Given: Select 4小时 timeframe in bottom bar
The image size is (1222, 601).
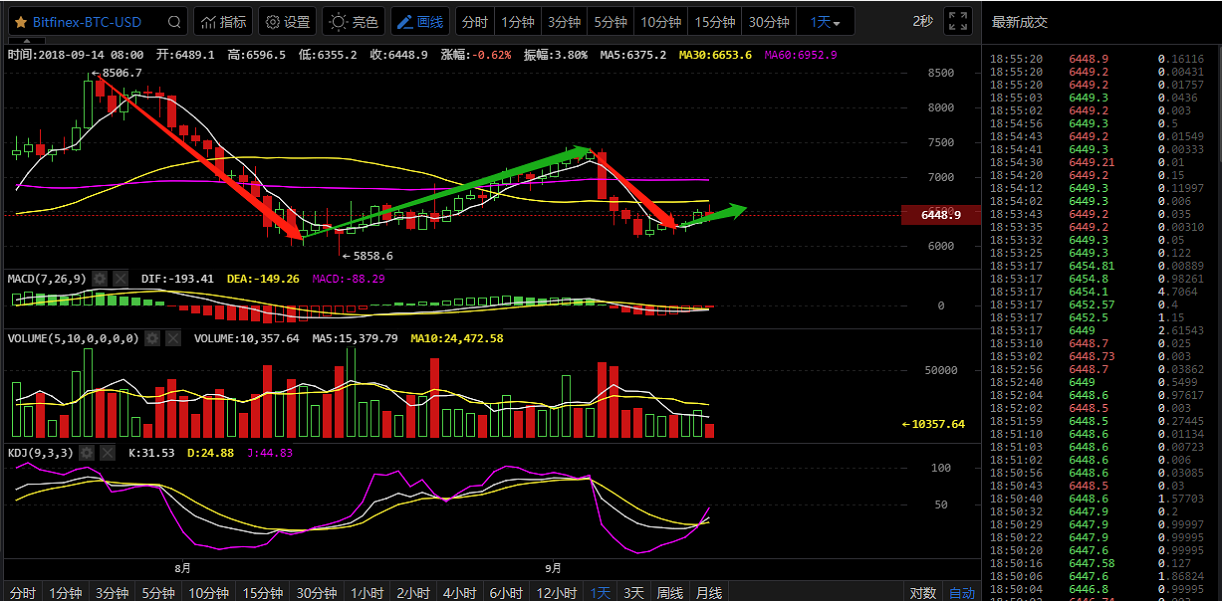Looking at the screenshot, I should tap(459, 593).
